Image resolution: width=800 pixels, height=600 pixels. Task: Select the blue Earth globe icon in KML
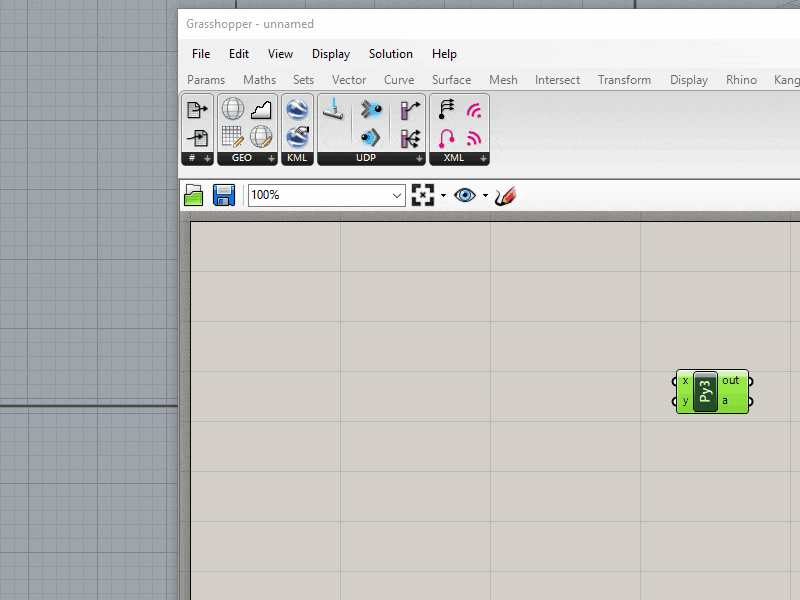click(x=297, y=109)
